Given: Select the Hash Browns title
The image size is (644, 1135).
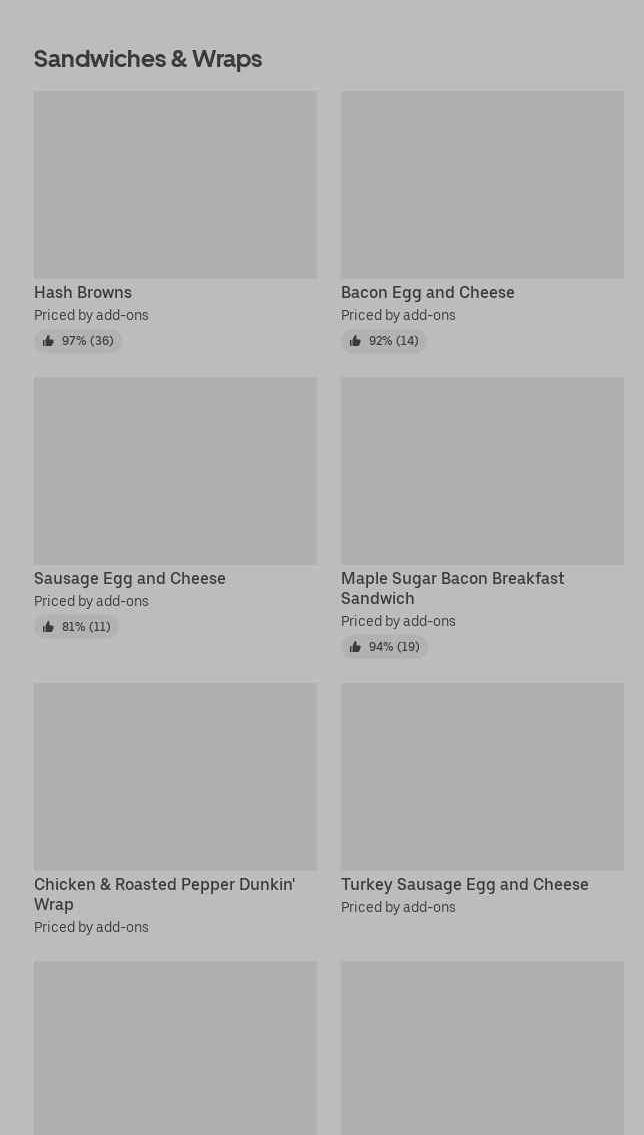Looking at the screenshot, I should (x=83, y=292).
